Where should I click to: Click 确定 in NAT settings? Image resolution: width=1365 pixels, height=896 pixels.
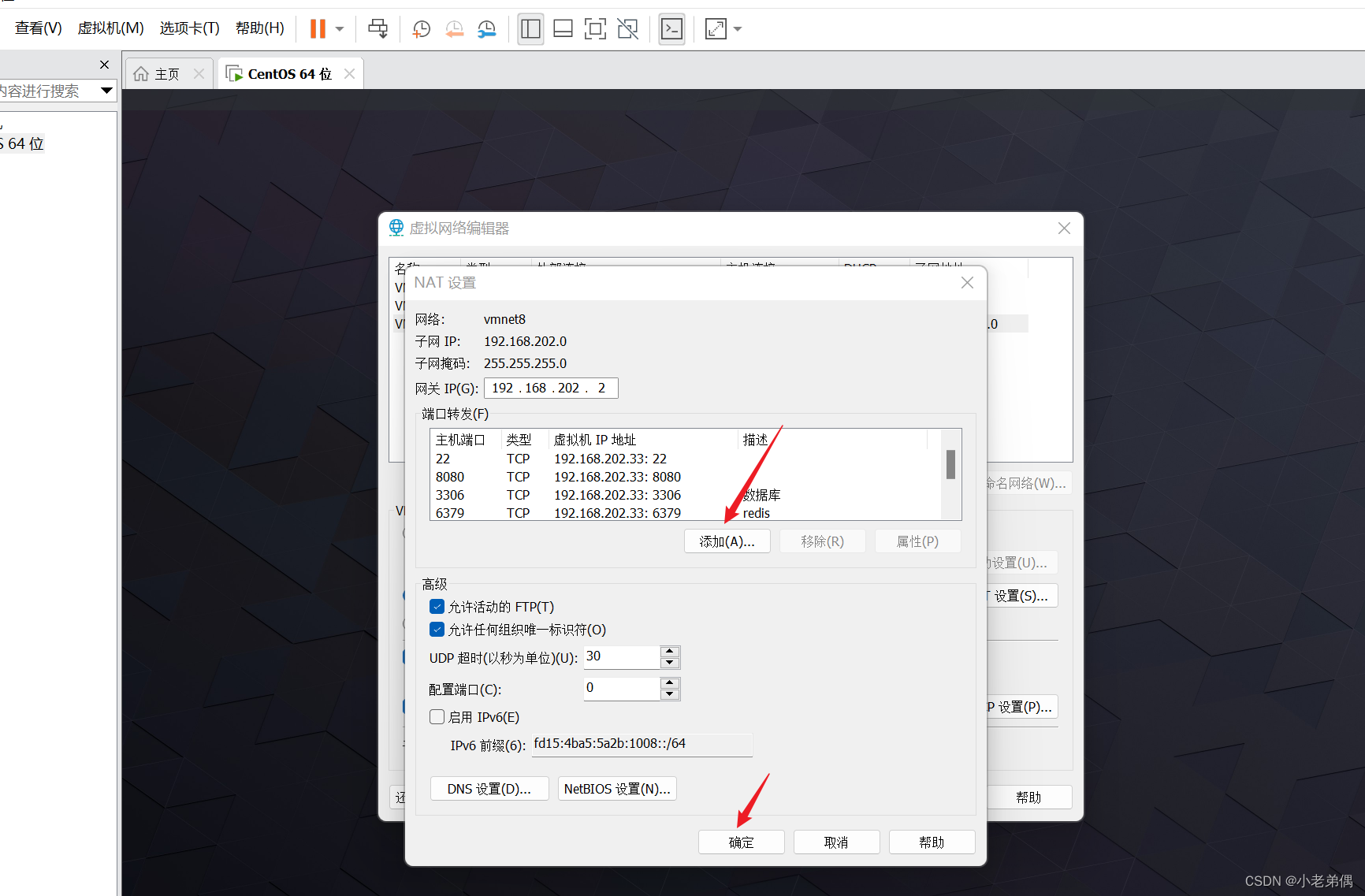coord(742,842)
